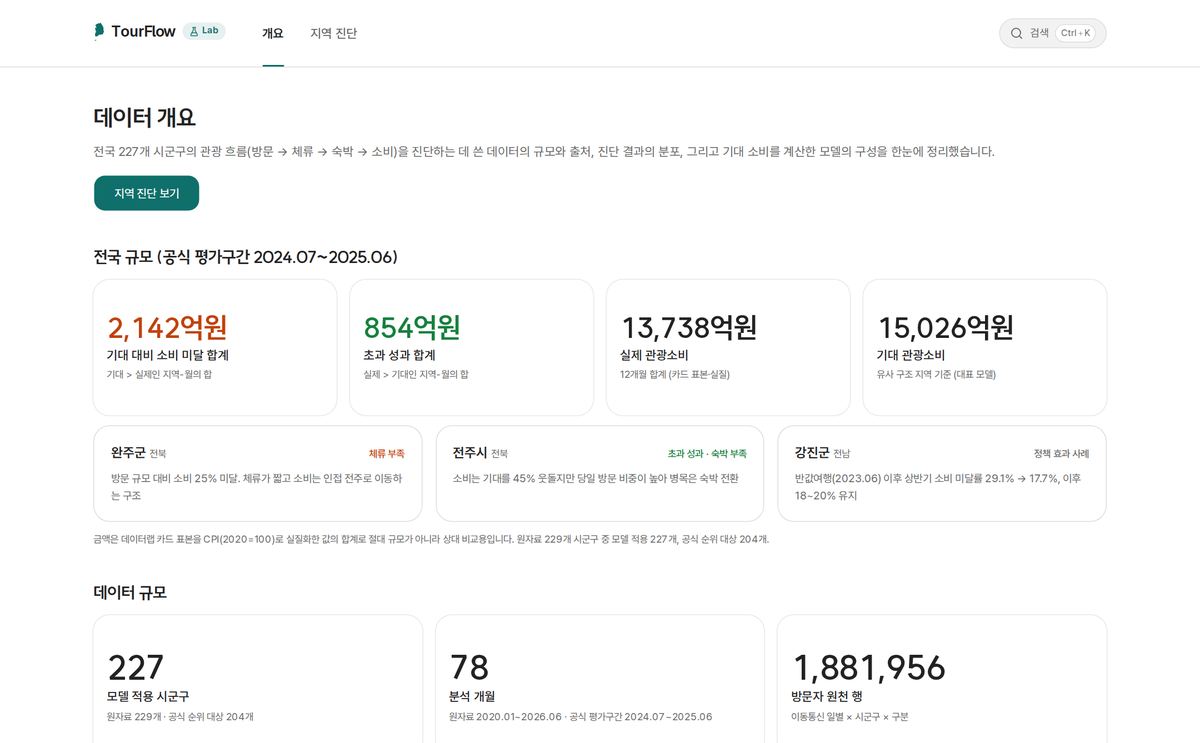The height and width of the screenshot is (743, 1200).
Task: Click the 실제 관광소비 label
Action: click(654, 355)
